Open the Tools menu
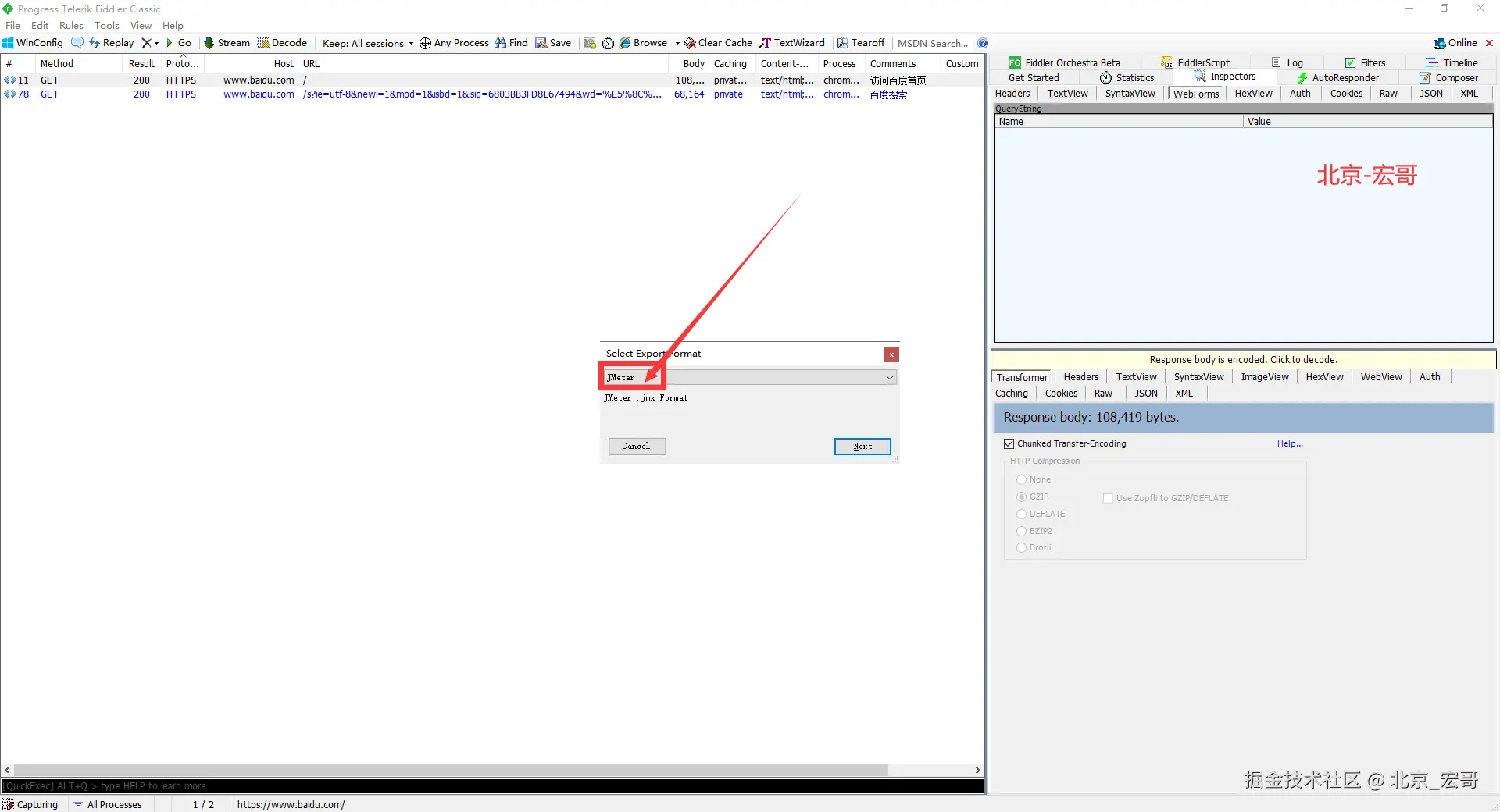The width and height of the screenshot is (1500, 812). tap(107, 25)
